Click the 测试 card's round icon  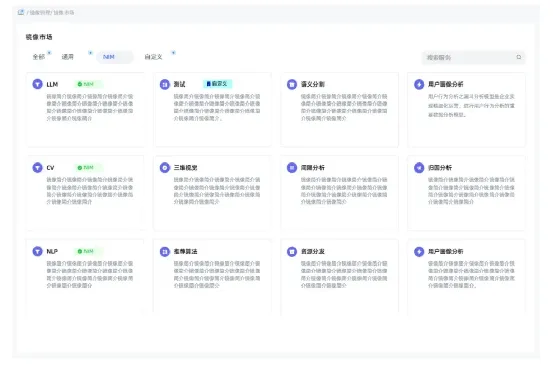pyautogui.click(x=165, y=84)
